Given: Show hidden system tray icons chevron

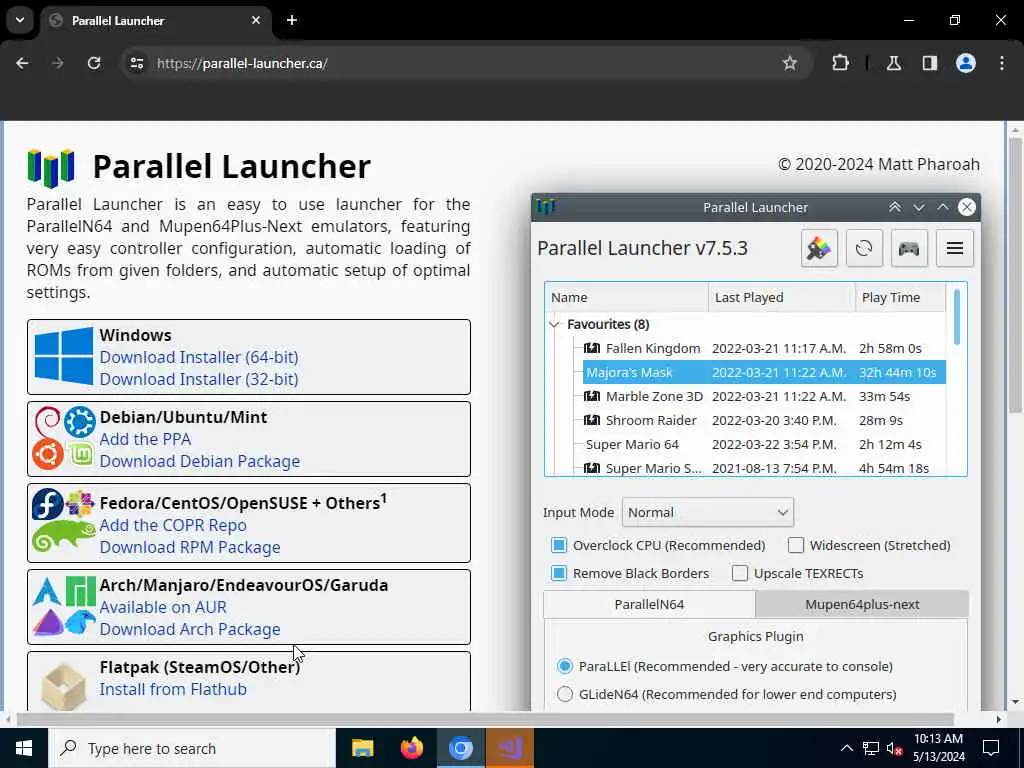Looking at the screenshot, I should pyautogui.click(x=846, y=748).
